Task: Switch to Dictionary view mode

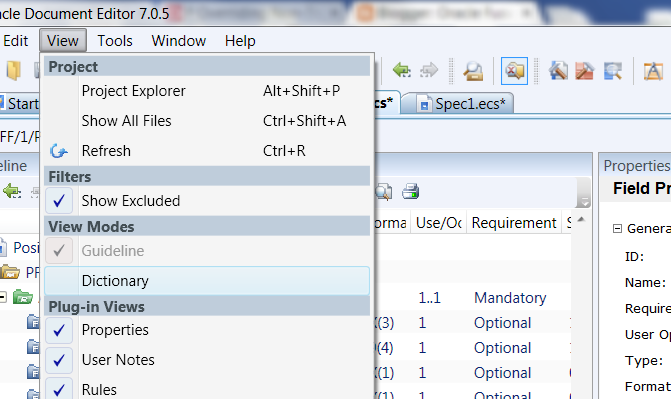Action: (207, 281)
